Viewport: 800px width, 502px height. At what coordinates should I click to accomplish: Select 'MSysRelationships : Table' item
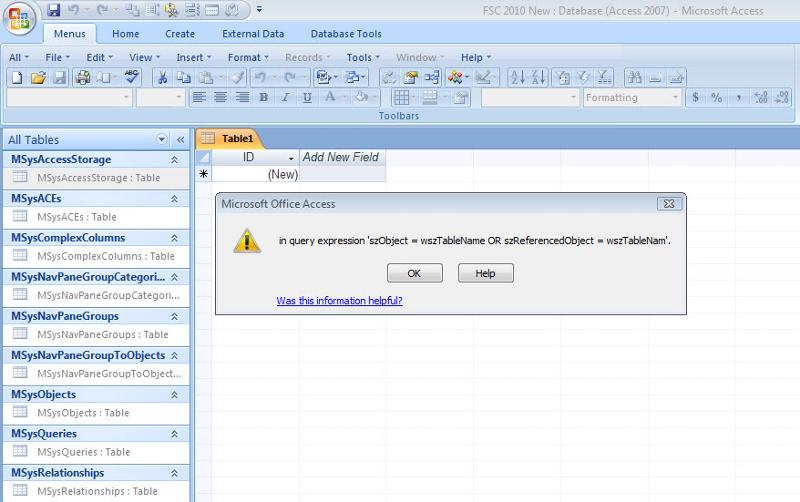97,491
